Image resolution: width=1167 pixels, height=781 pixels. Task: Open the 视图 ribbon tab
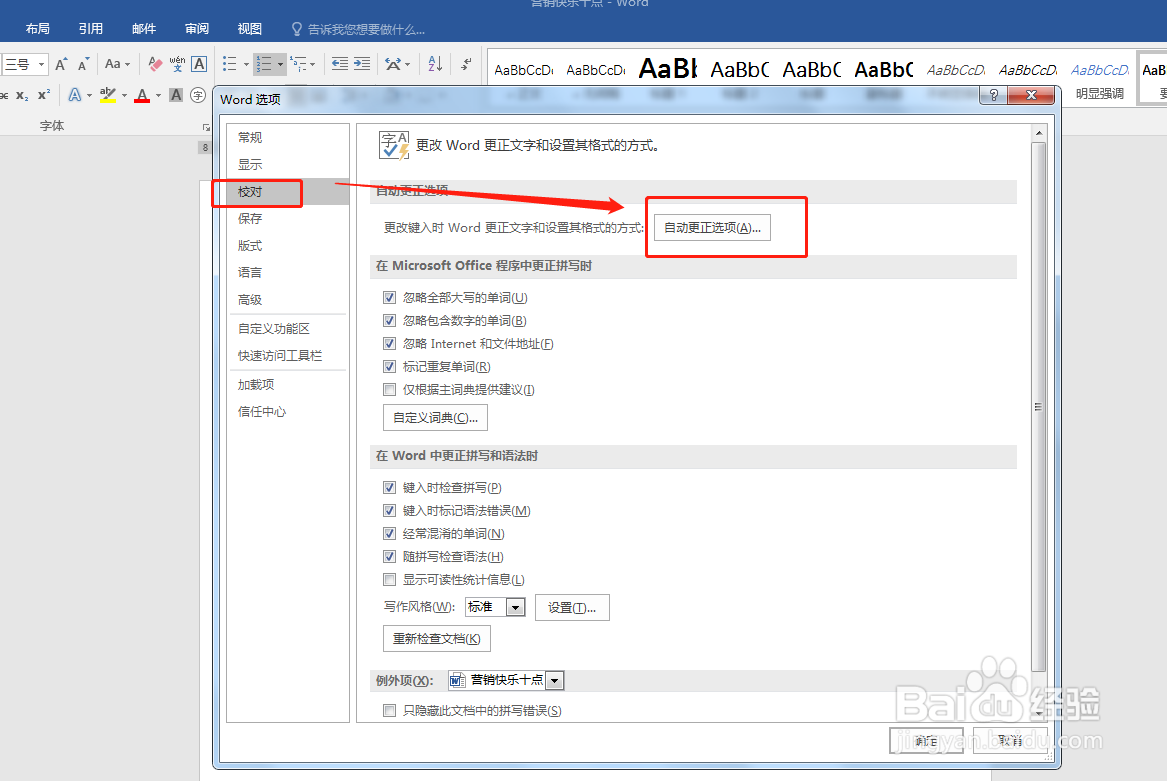[x=249, y=28]
